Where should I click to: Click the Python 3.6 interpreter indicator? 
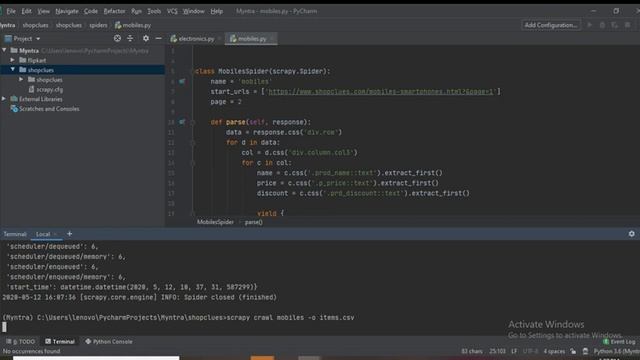[617, 351]
